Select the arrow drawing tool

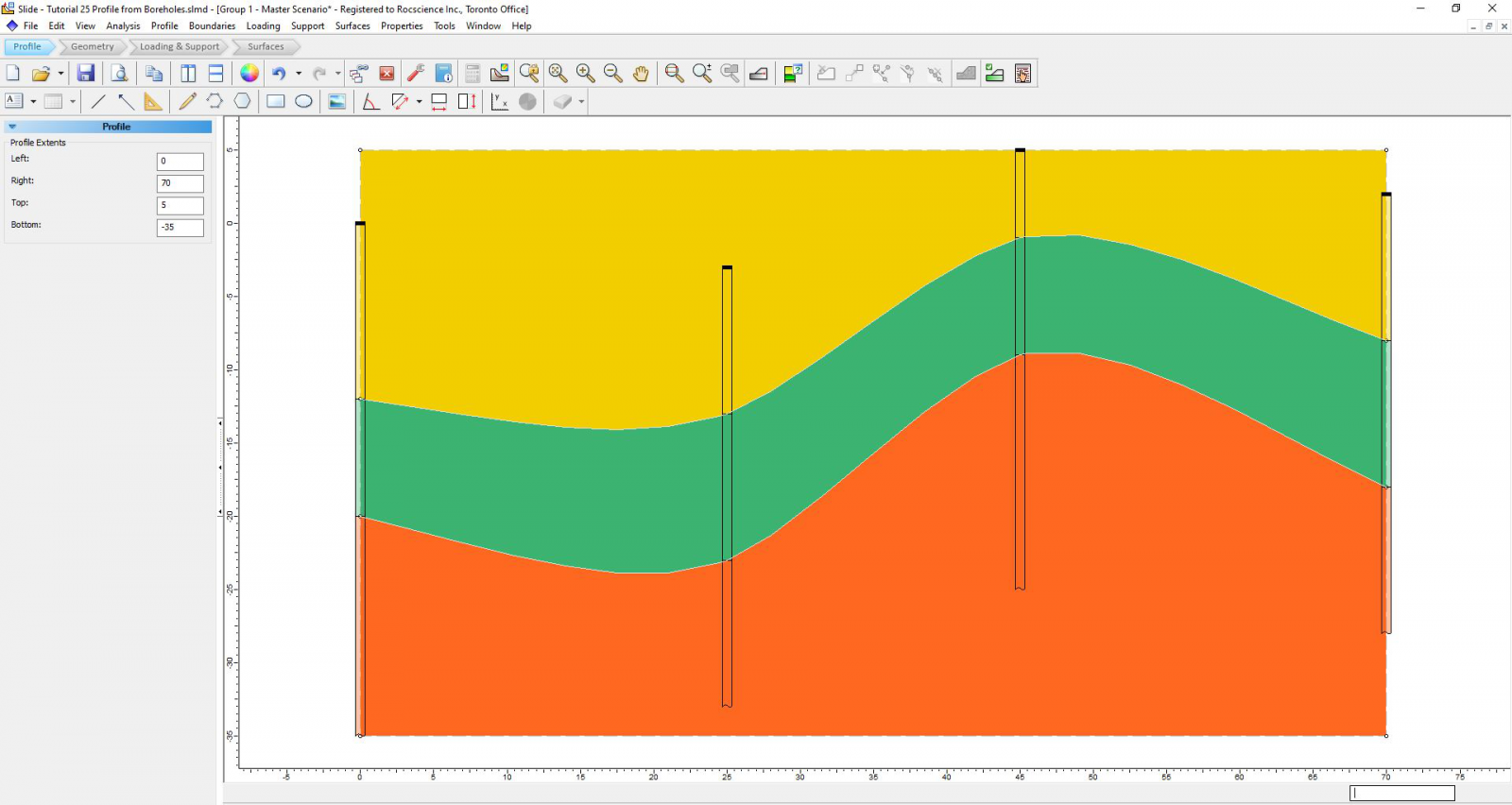pyautogui.click(x=126, y=101)
